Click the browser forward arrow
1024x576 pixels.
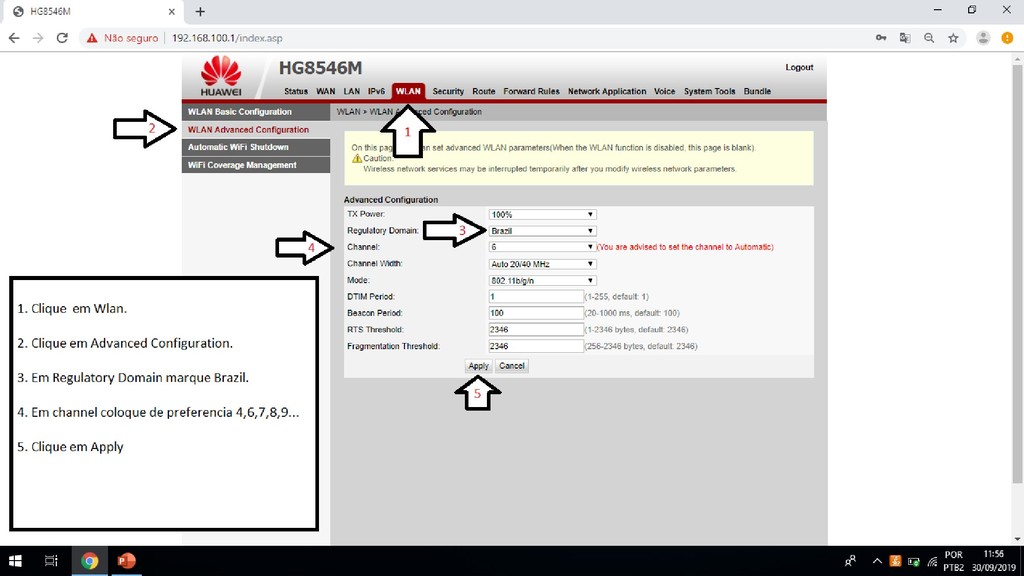pyautogui.click(x=38, y=38)
